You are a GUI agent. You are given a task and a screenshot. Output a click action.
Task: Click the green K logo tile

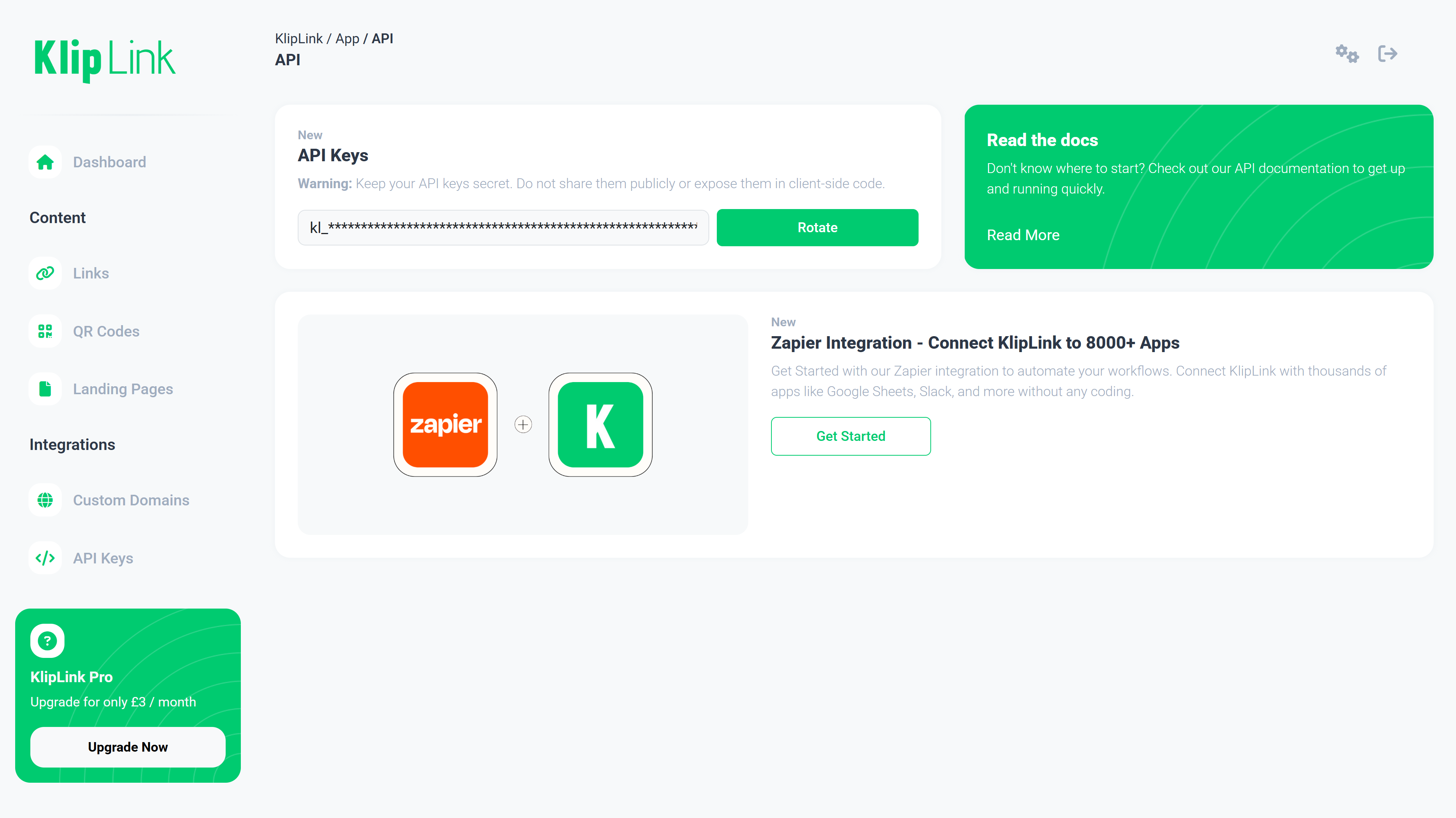[x=600, y=425]
